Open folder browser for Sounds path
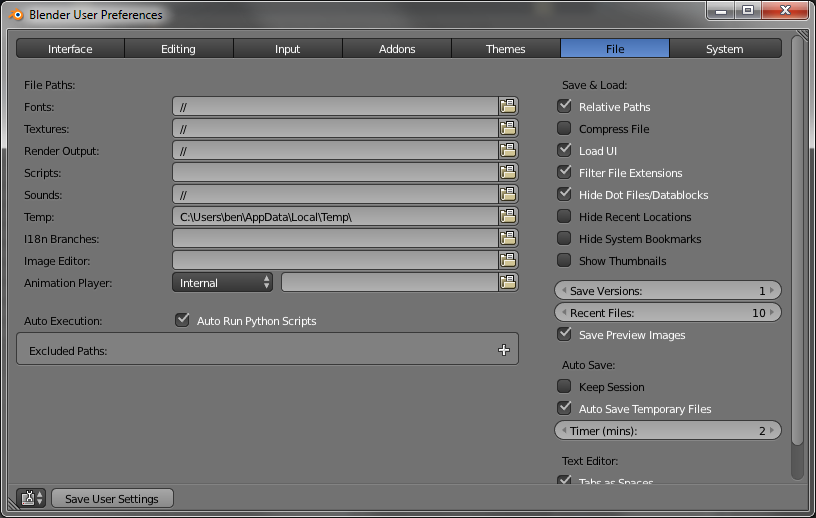This screenshot has height=518, width=816. click(508, 194)
